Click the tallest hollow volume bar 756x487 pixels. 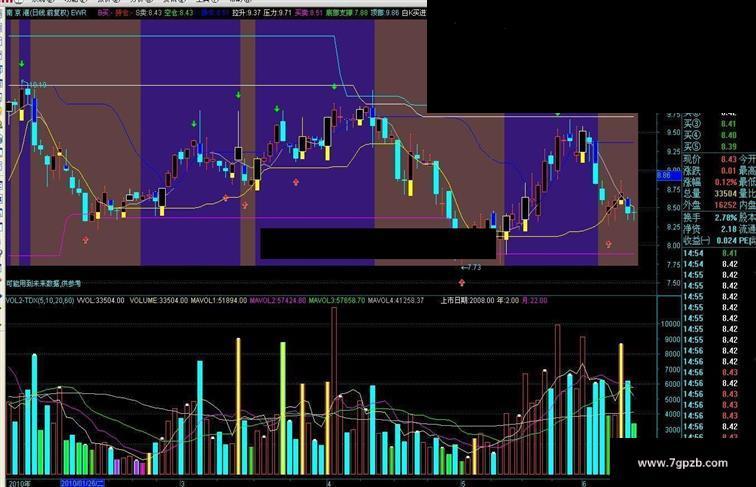[x=334, y=391]
